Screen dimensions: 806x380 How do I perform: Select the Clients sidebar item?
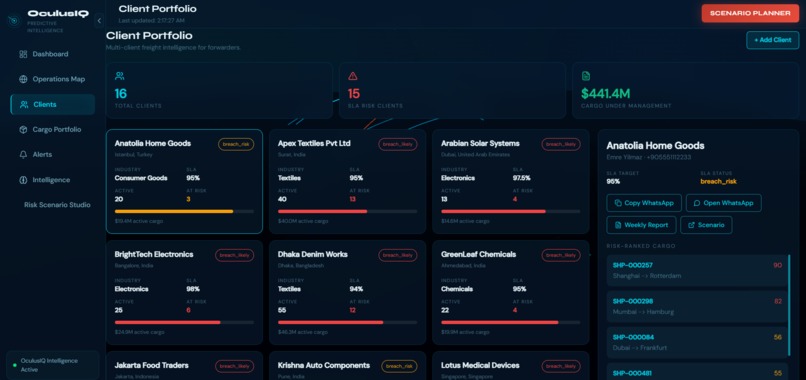coord(52,104)
